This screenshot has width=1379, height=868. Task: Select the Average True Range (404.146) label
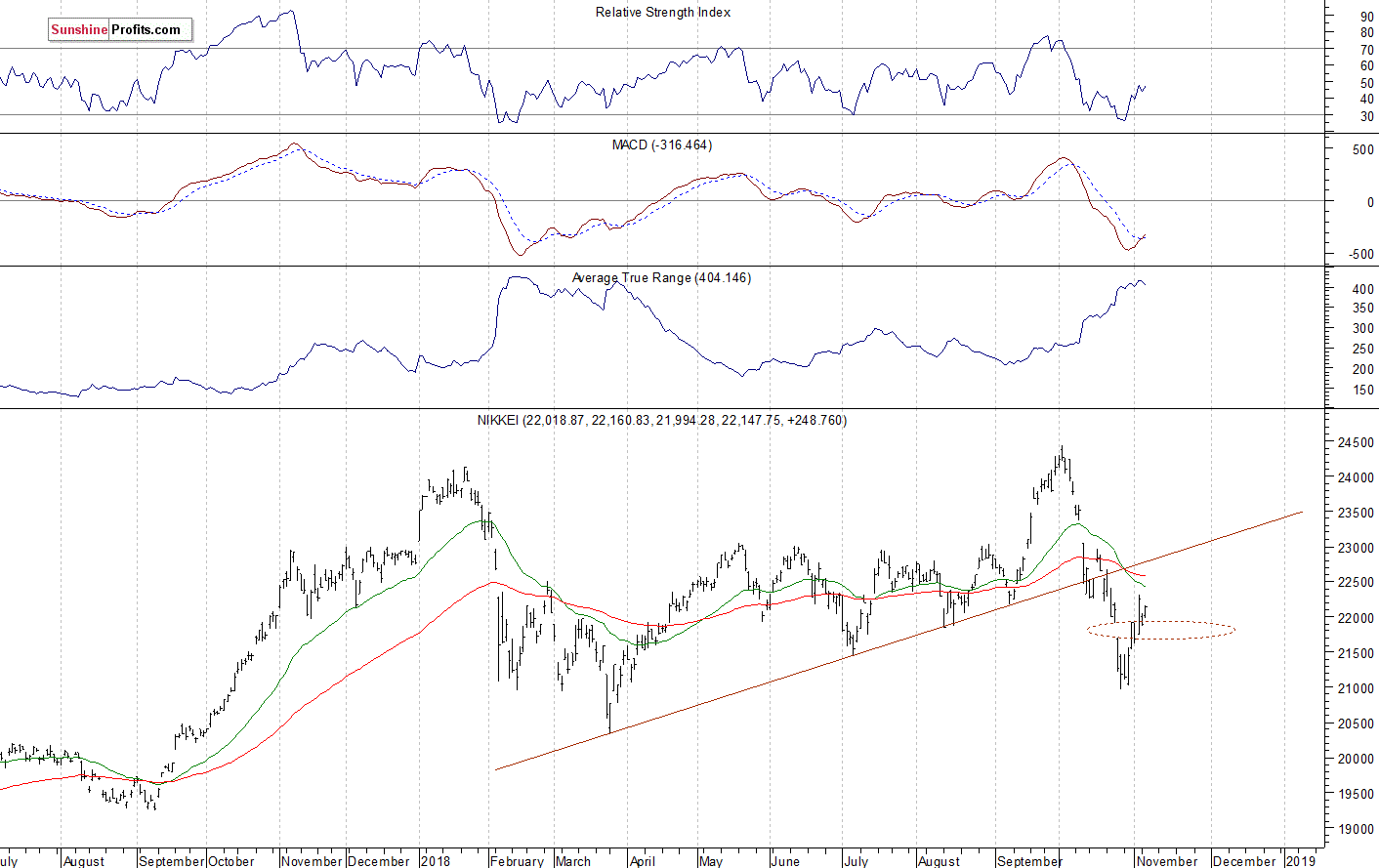[x=661, y=278]
